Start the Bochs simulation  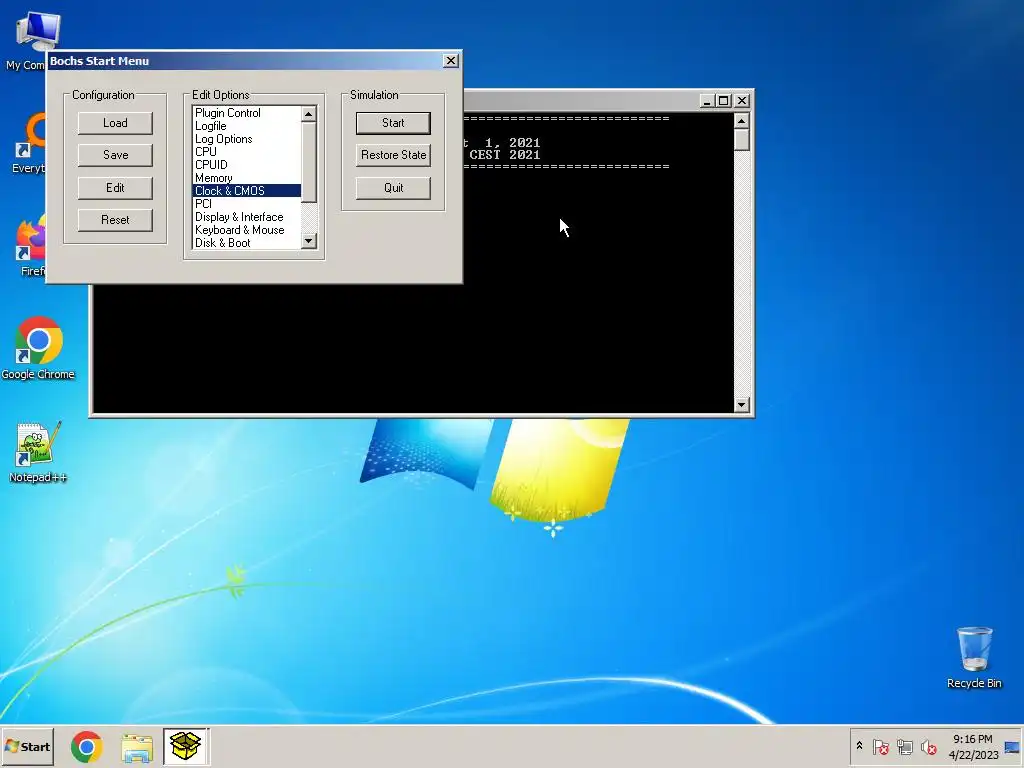pyautogui.click(x=393, y=123)
